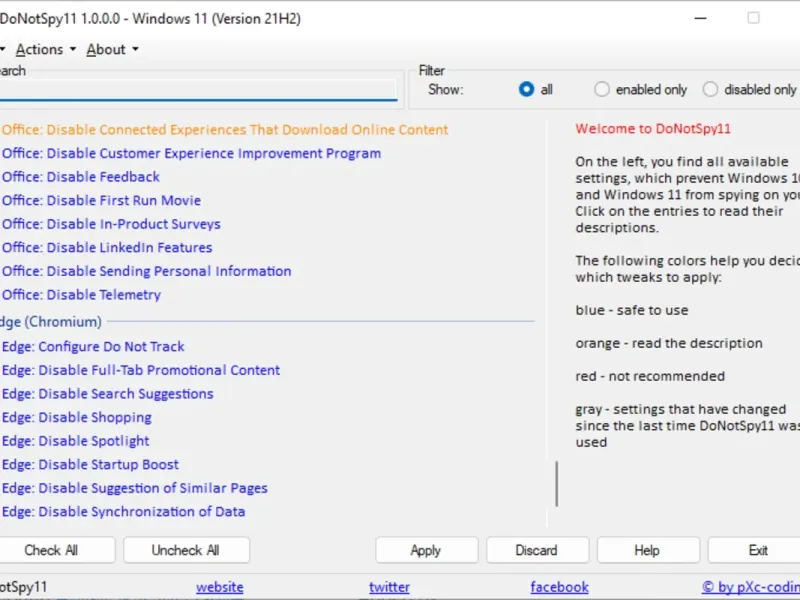Select Edge: Disable Suggestion of Similar Pages

coord(135,488)
